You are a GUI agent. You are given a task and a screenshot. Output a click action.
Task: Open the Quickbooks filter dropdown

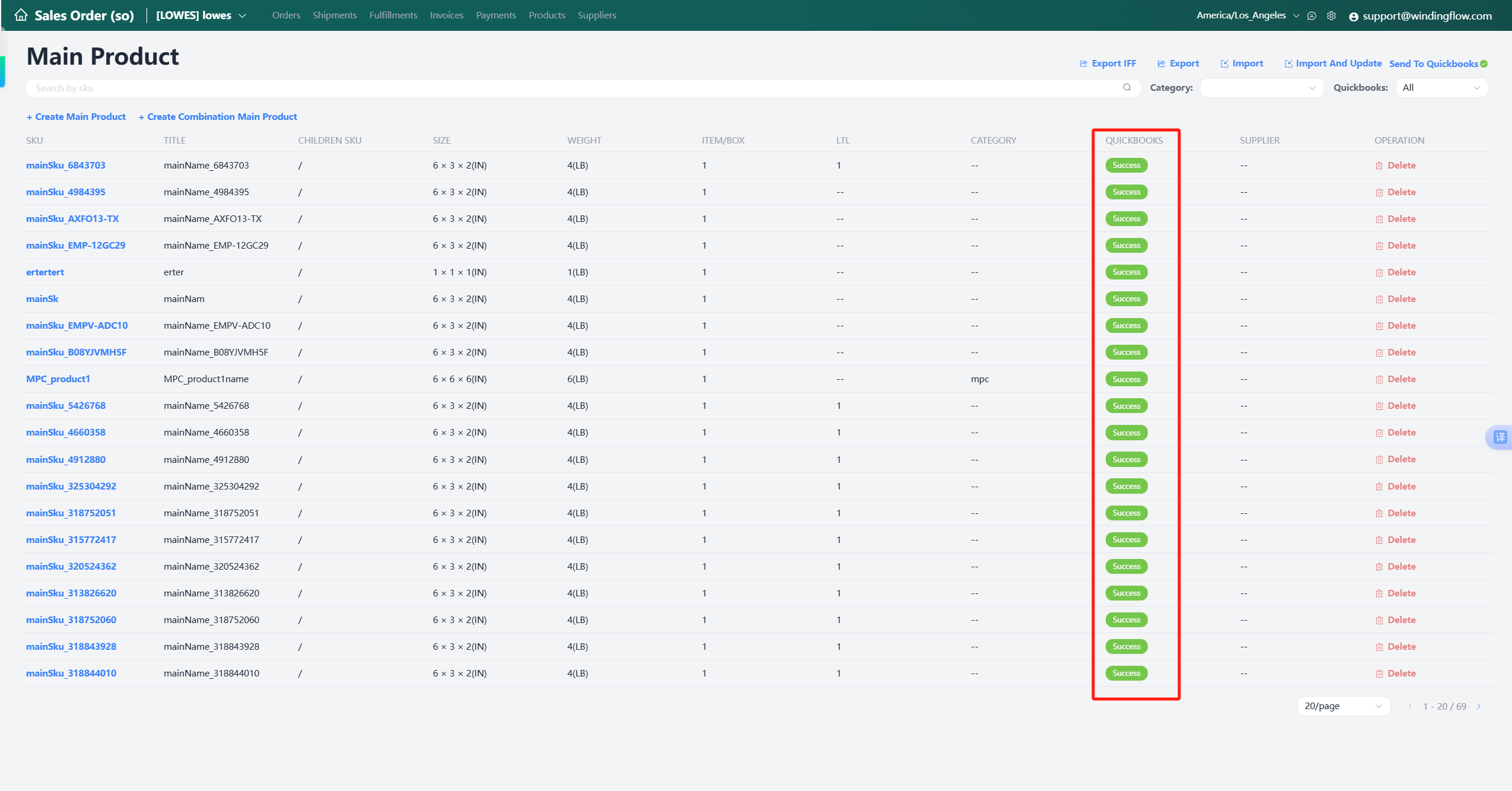pyautogui.click(x=1441, y=88)
